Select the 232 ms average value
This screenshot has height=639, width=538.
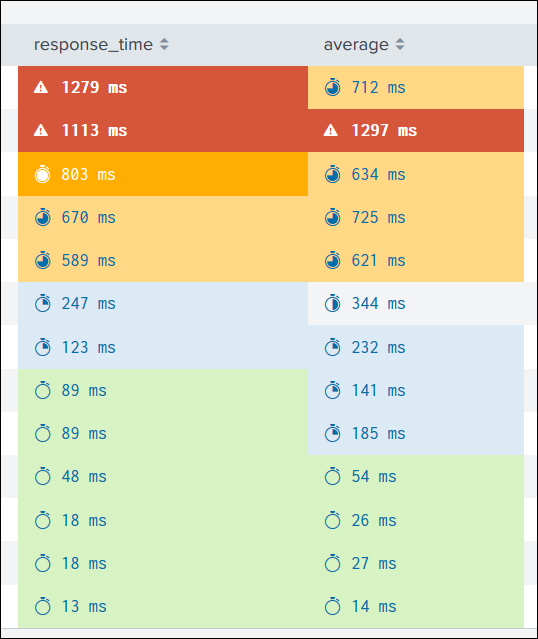379,347
